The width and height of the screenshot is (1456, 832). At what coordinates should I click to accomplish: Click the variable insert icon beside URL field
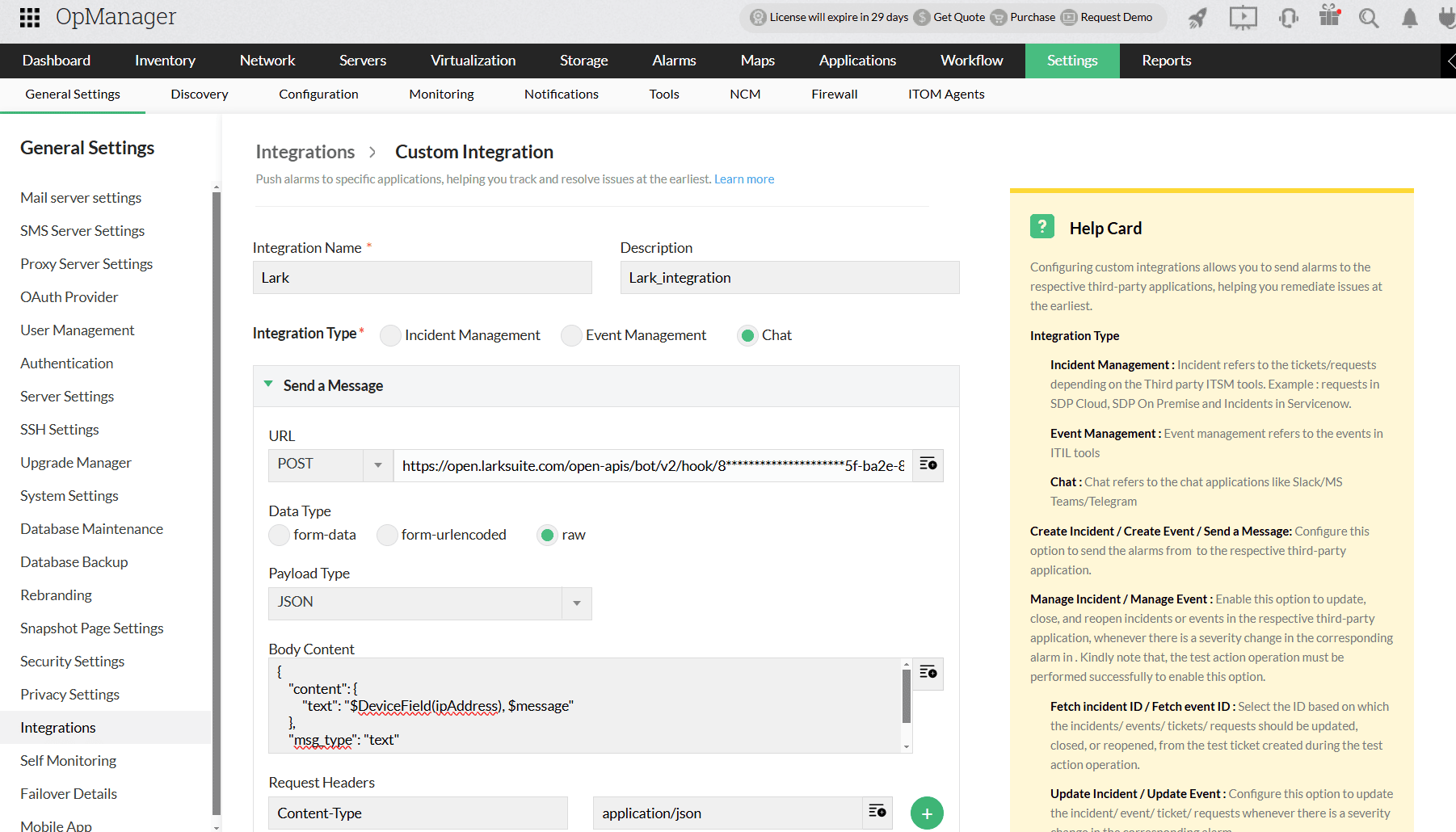point(928,465)
